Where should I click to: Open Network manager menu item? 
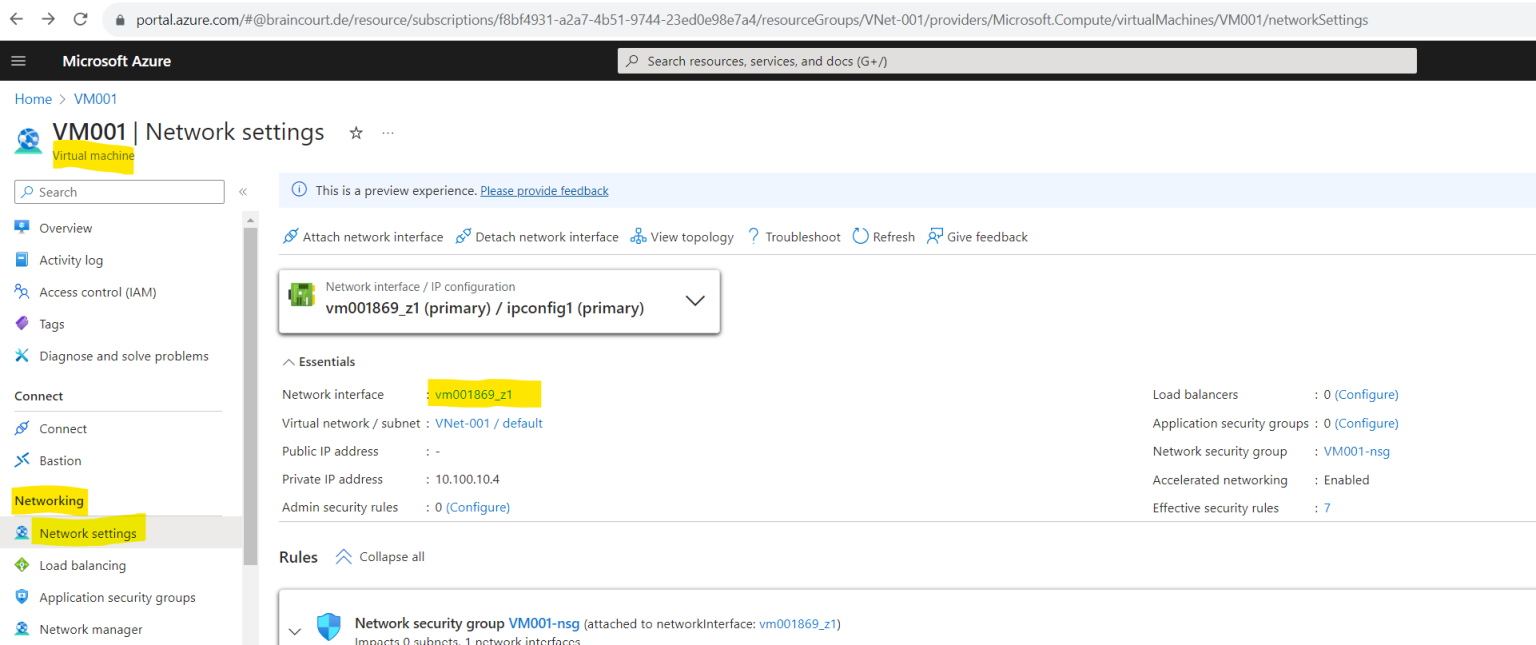click(91, 629)
